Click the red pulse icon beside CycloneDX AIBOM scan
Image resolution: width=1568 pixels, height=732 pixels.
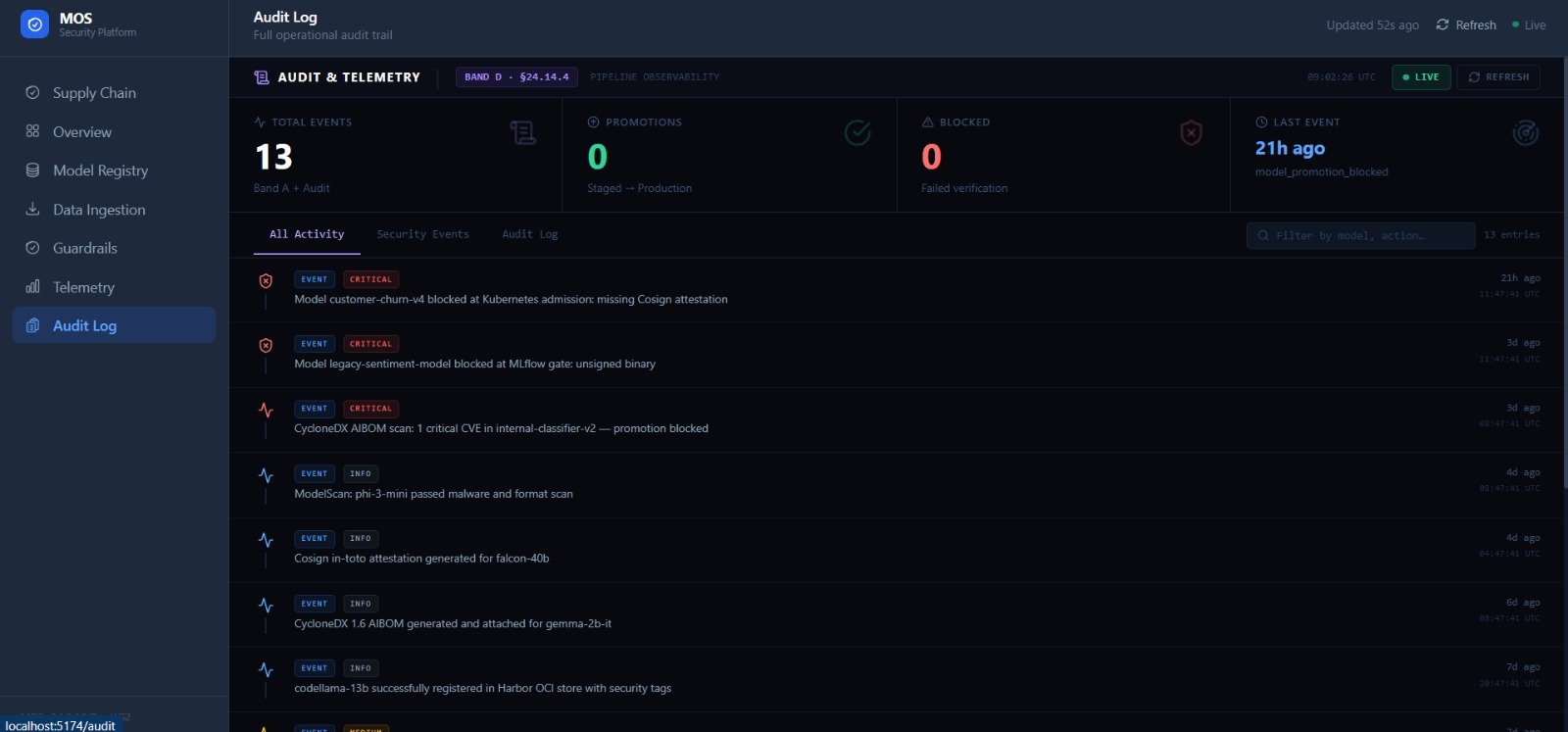[x=266, y=411]
